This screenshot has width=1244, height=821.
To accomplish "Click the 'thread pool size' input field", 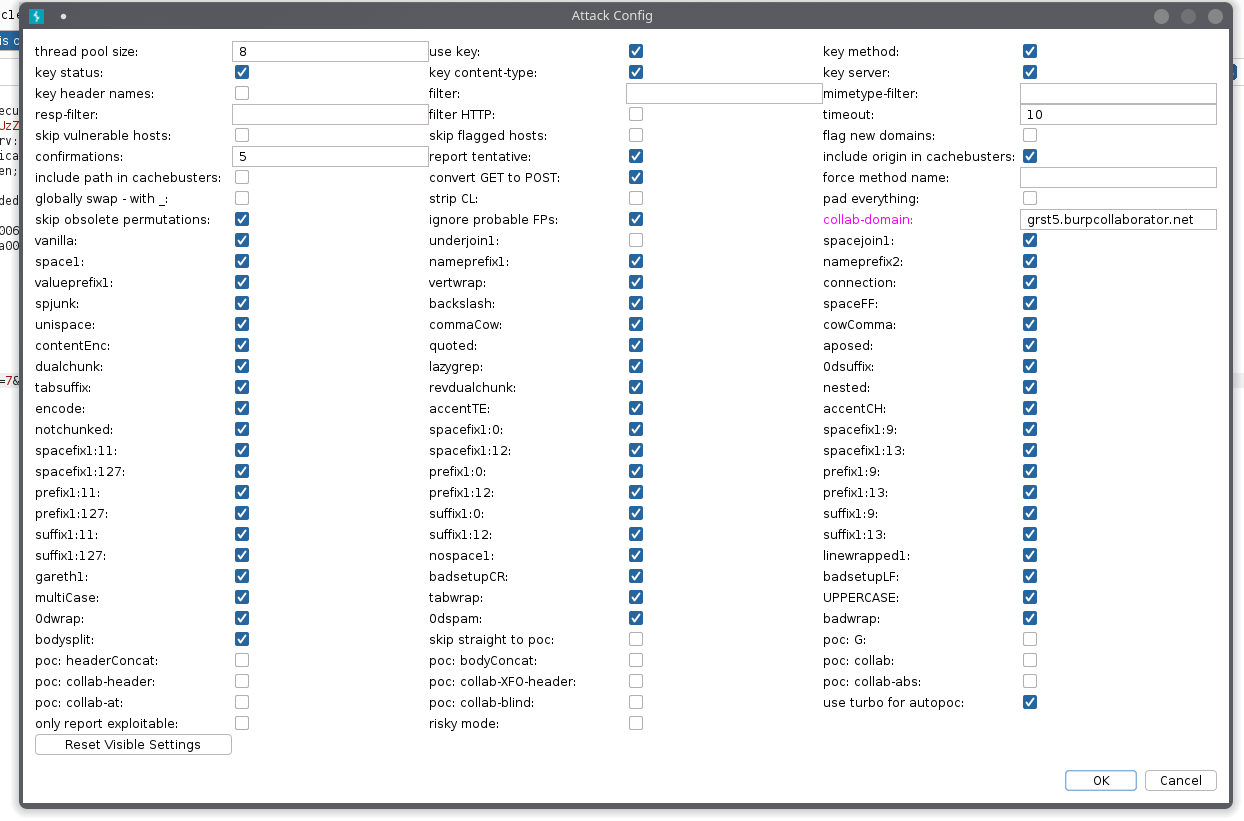I will pyautogui.click(x=330, y=52).
